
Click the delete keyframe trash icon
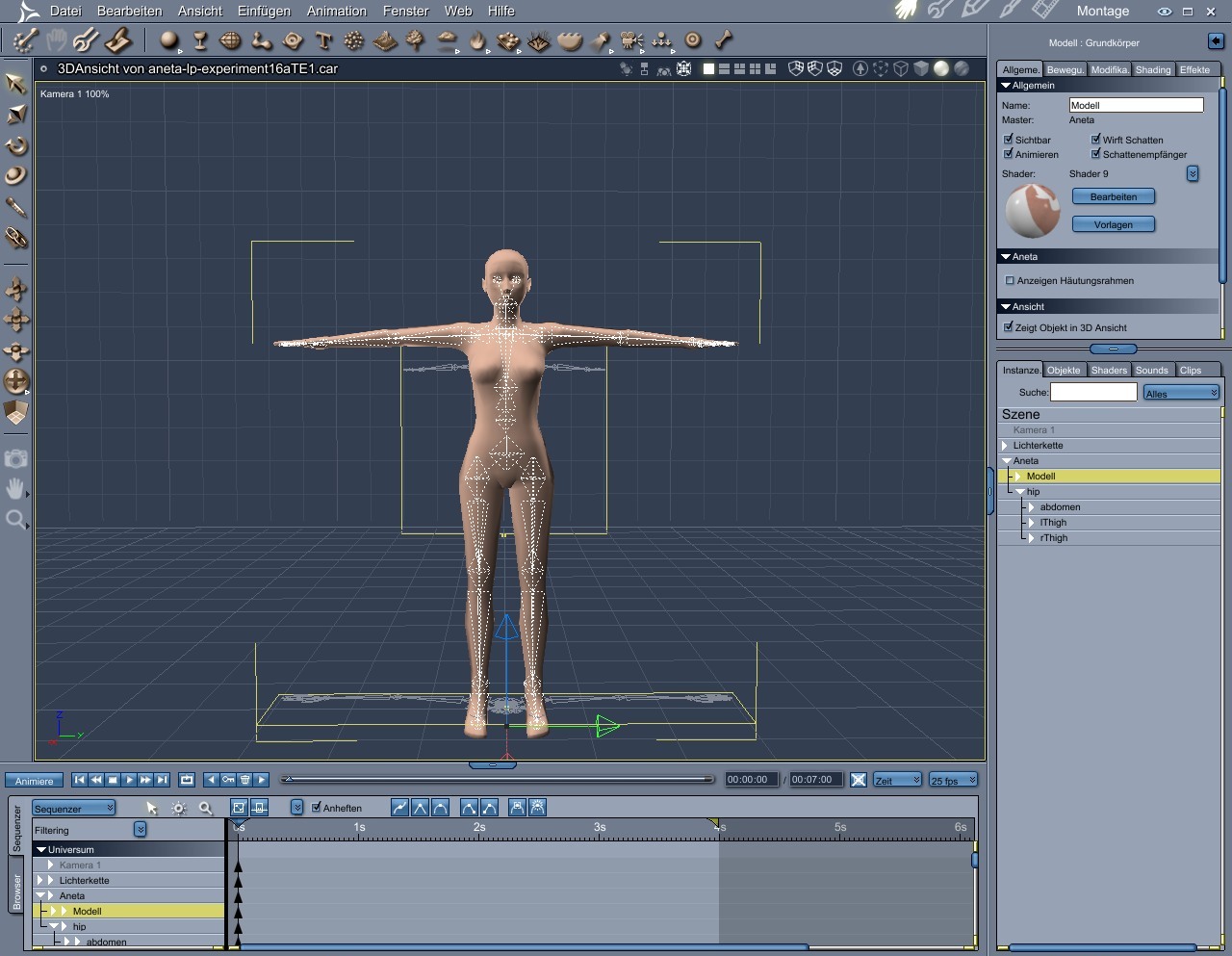point(245,780)
